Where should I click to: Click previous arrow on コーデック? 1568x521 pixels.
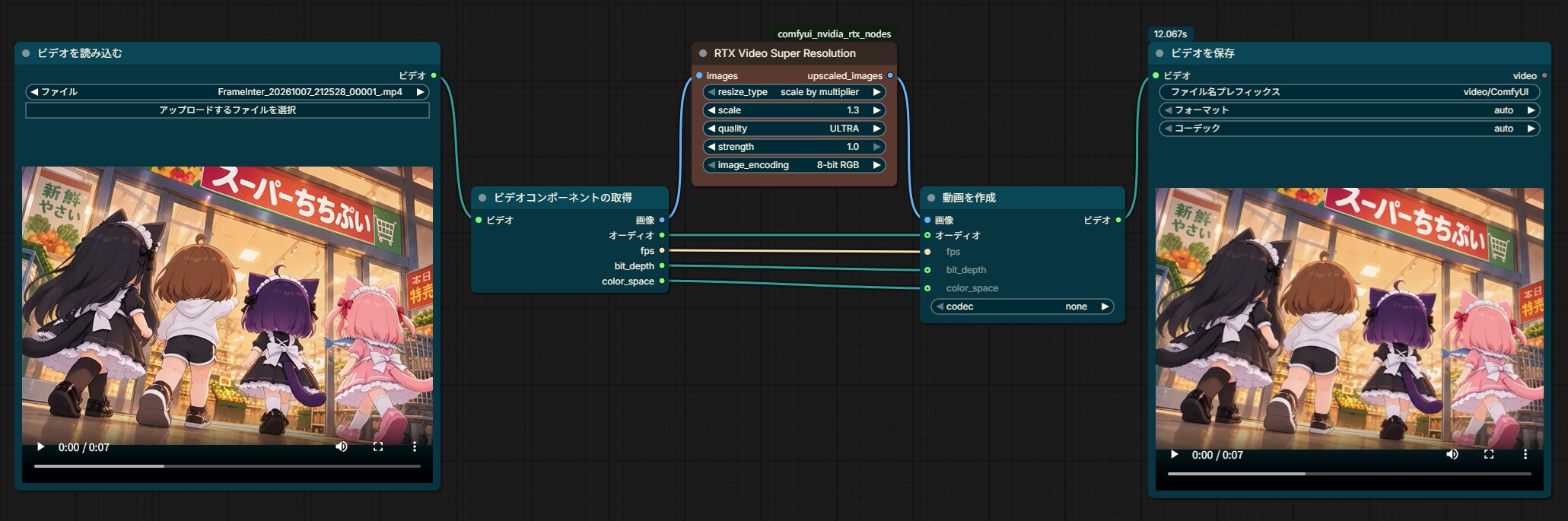coord(1167,129)
